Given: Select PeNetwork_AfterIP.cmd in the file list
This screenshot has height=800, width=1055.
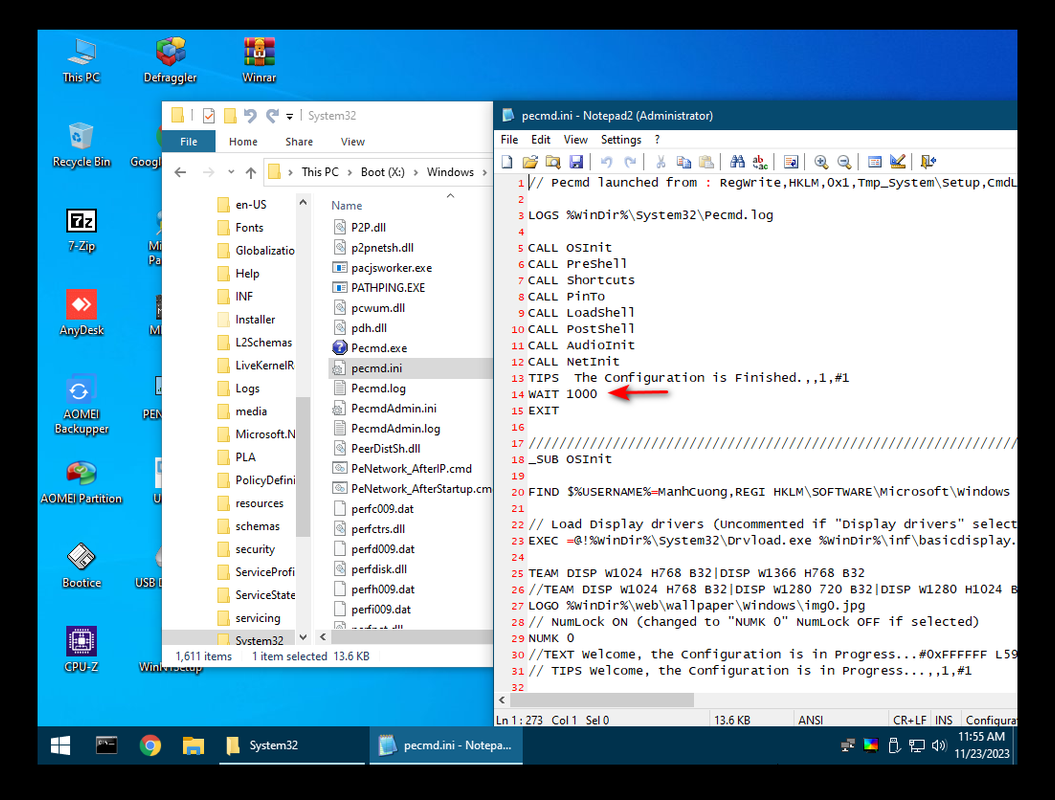Looking at the screenshot, I should pos(411,469).
